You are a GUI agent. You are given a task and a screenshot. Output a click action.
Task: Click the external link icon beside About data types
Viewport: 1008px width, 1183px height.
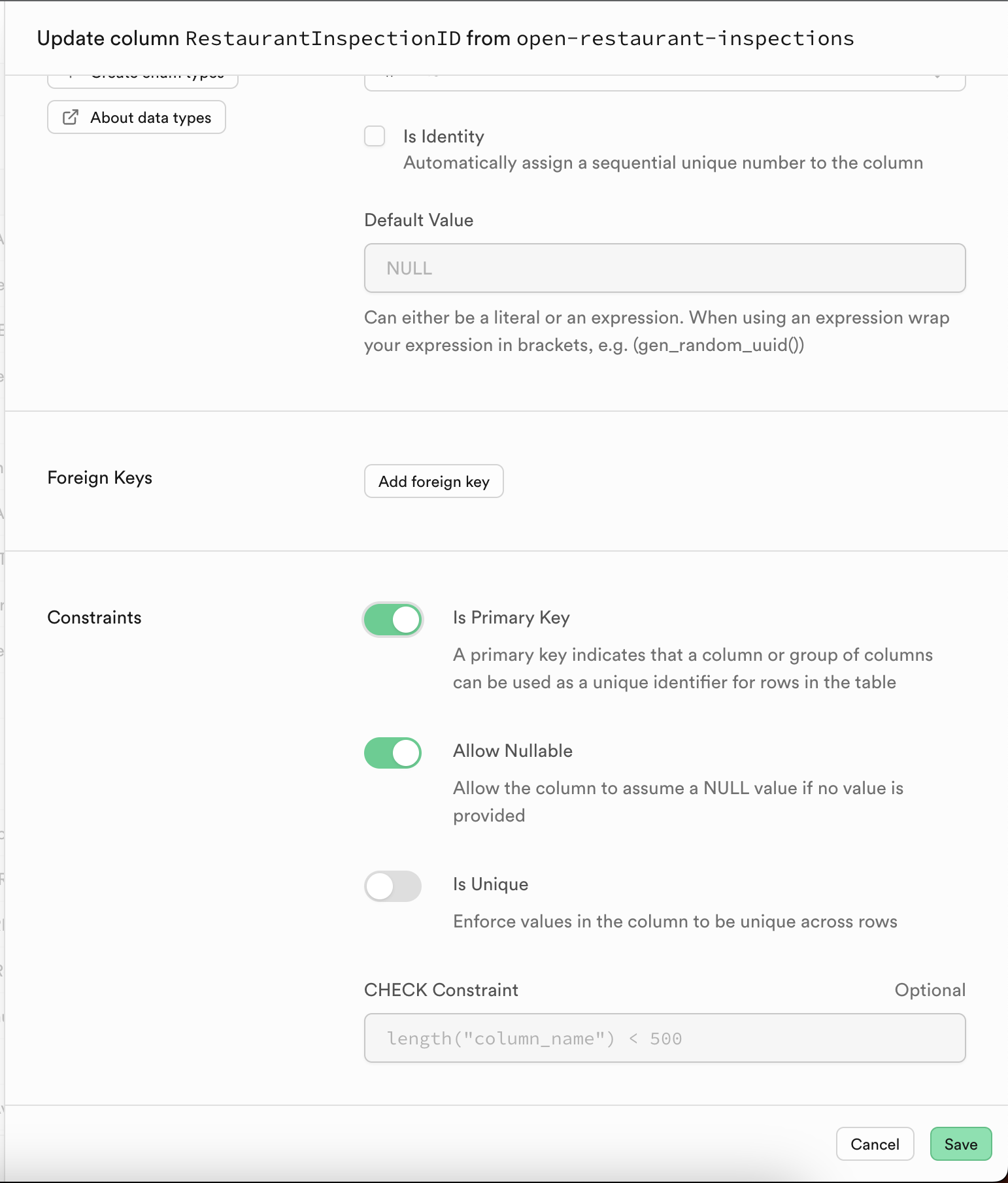click(71, 118)
